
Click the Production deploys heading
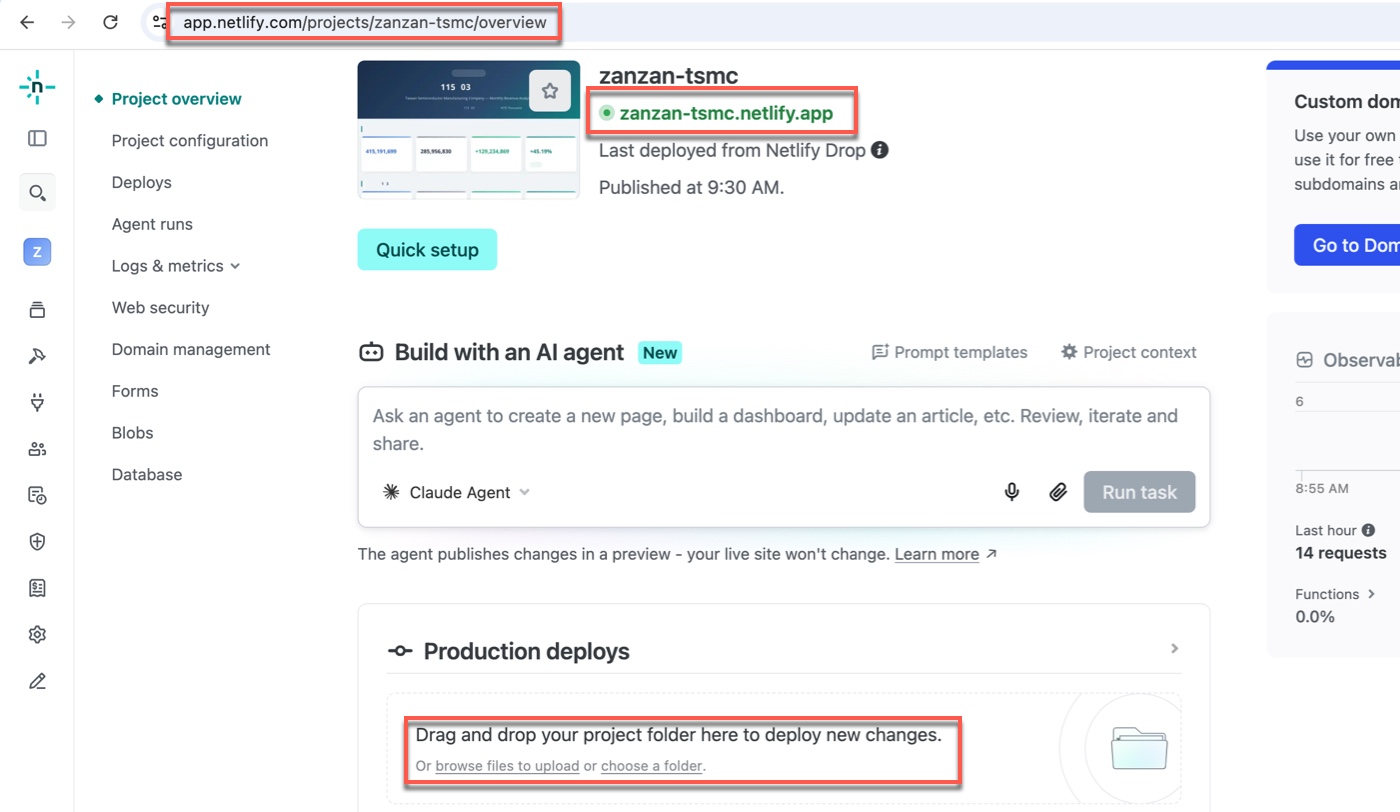click(526, 651)
